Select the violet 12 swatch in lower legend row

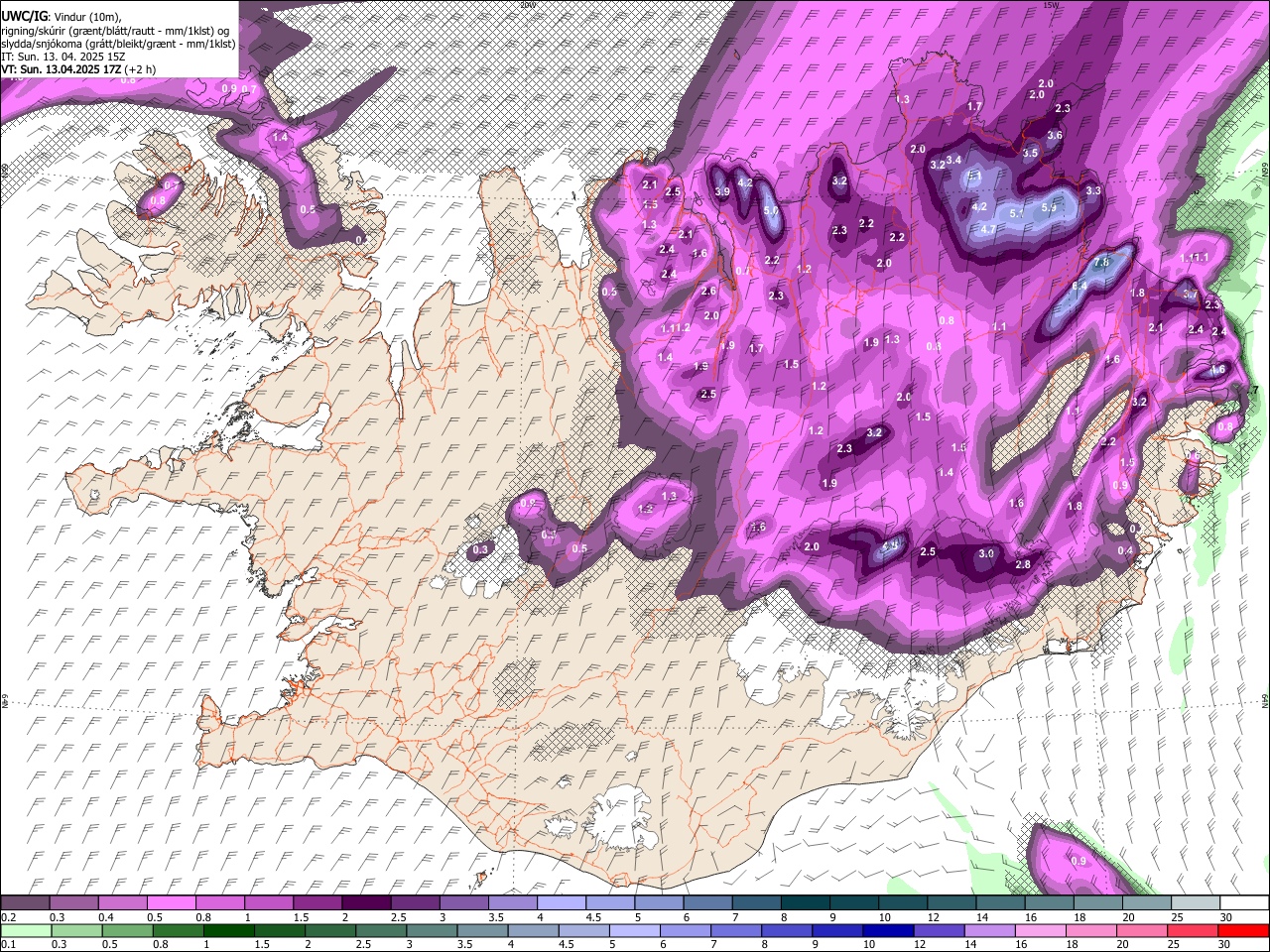[x=940, y=930]
